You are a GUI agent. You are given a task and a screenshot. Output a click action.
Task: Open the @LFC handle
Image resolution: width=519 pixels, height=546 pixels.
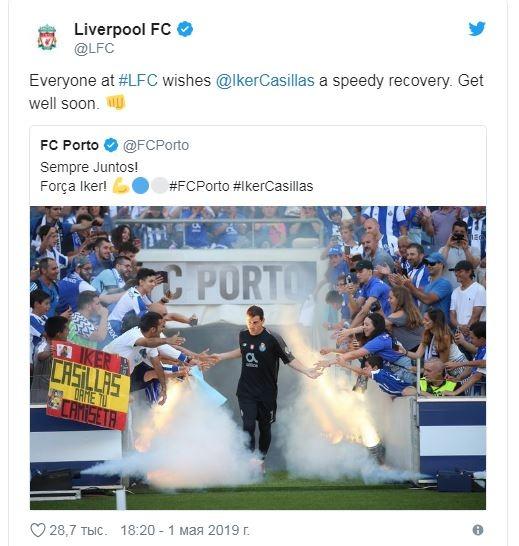tap(94, 48)
